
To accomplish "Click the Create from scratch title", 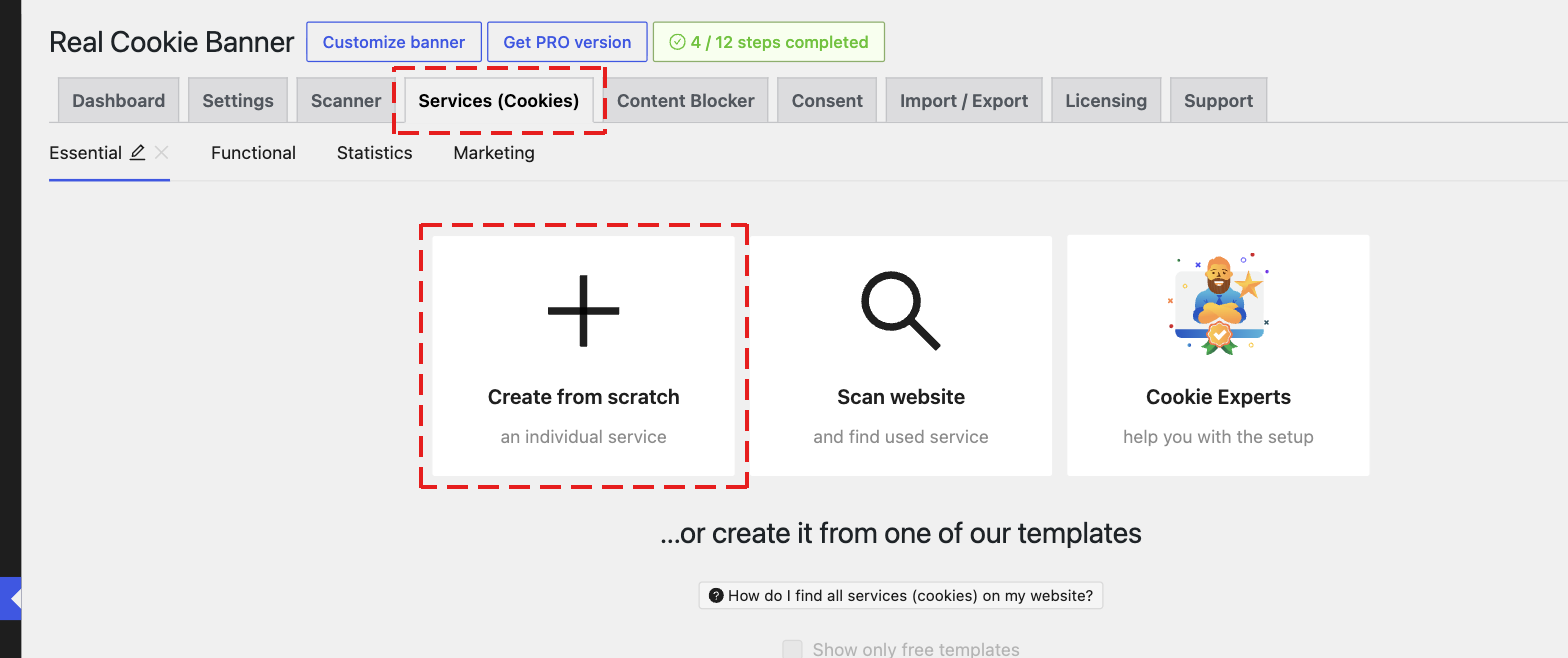I will [x=584, y=397].
